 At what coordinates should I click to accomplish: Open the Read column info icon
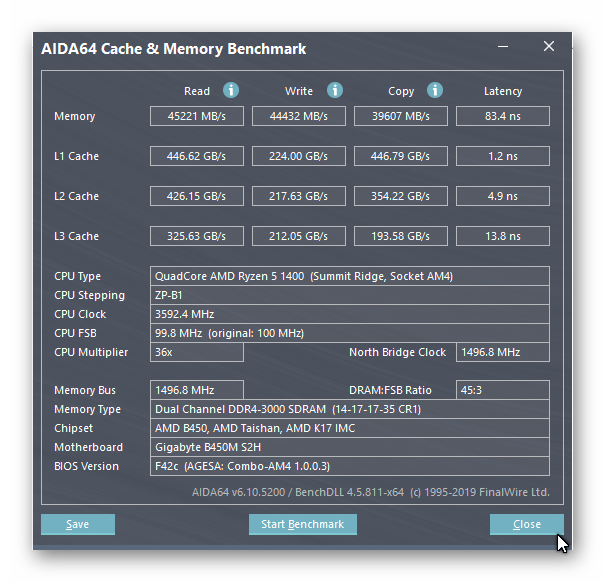click(231, 90)
